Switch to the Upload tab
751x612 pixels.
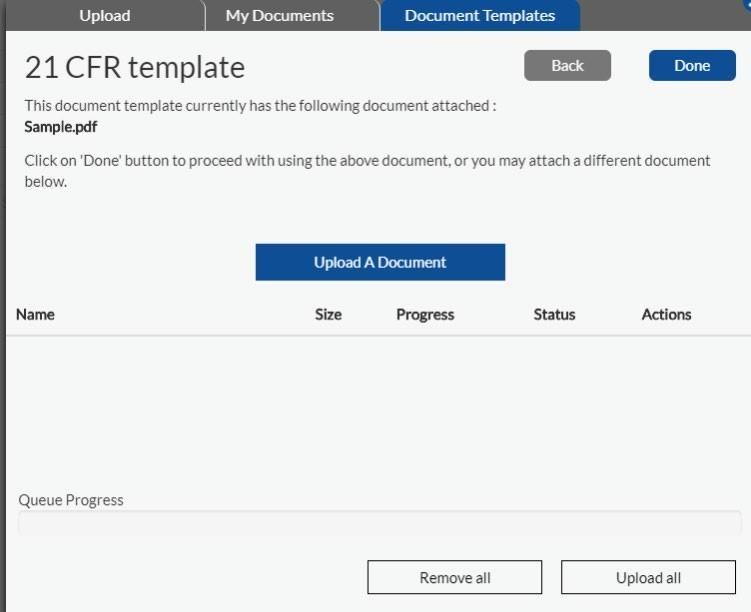pos(105,15)
